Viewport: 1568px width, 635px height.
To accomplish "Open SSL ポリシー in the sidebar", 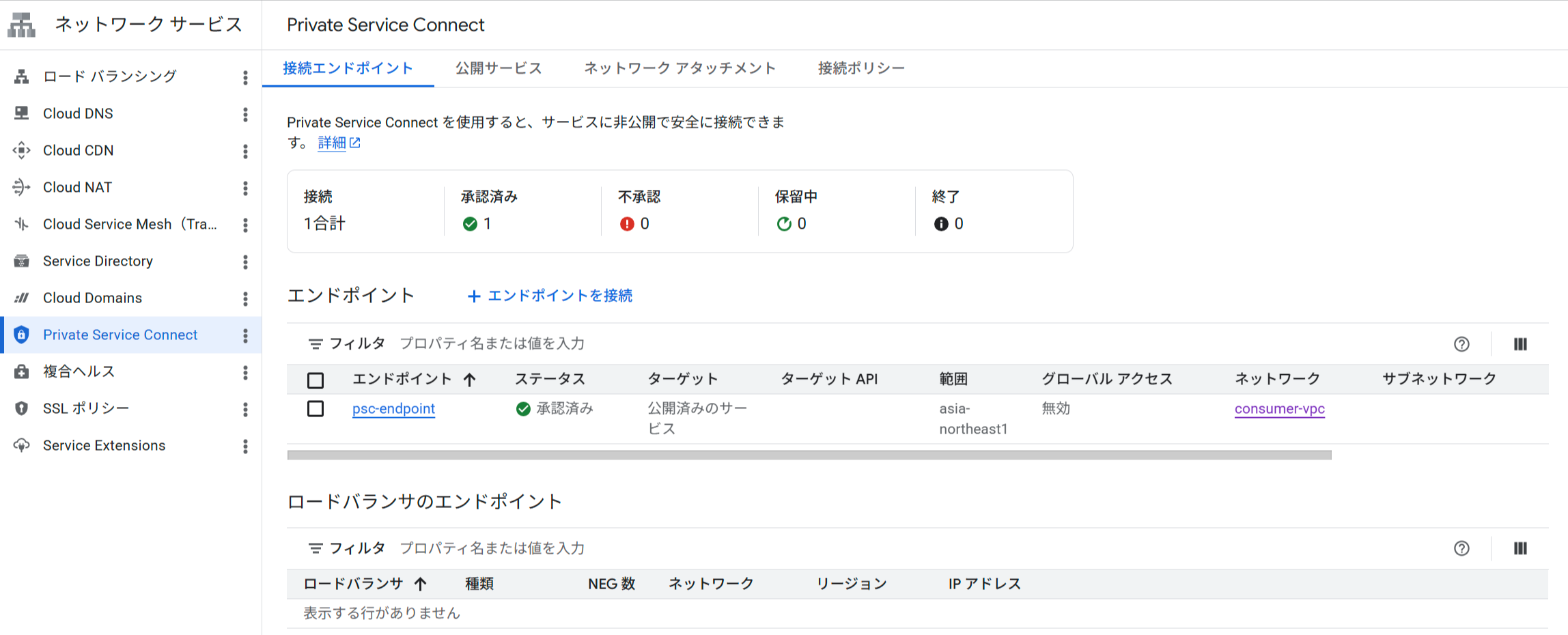I will [x=86, y=408].
